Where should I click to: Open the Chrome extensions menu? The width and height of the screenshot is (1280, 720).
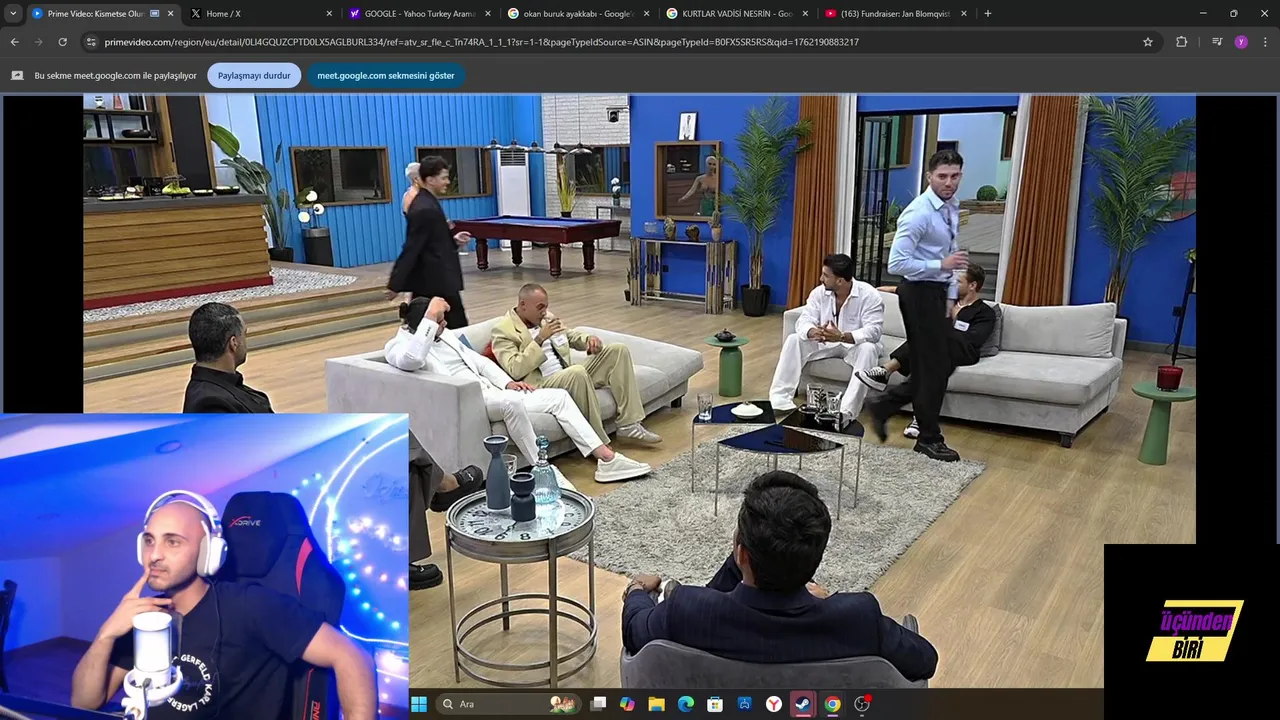point(1182,42)
